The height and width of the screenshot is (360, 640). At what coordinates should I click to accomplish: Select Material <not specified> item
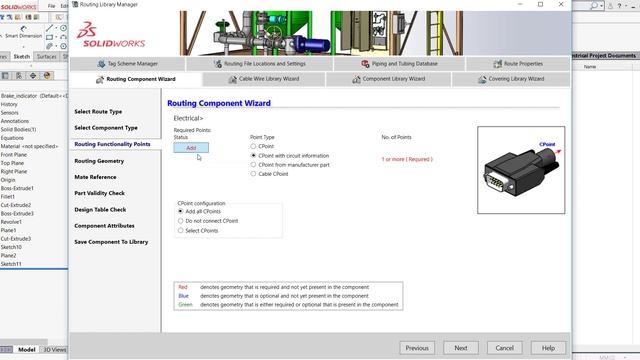29,146
